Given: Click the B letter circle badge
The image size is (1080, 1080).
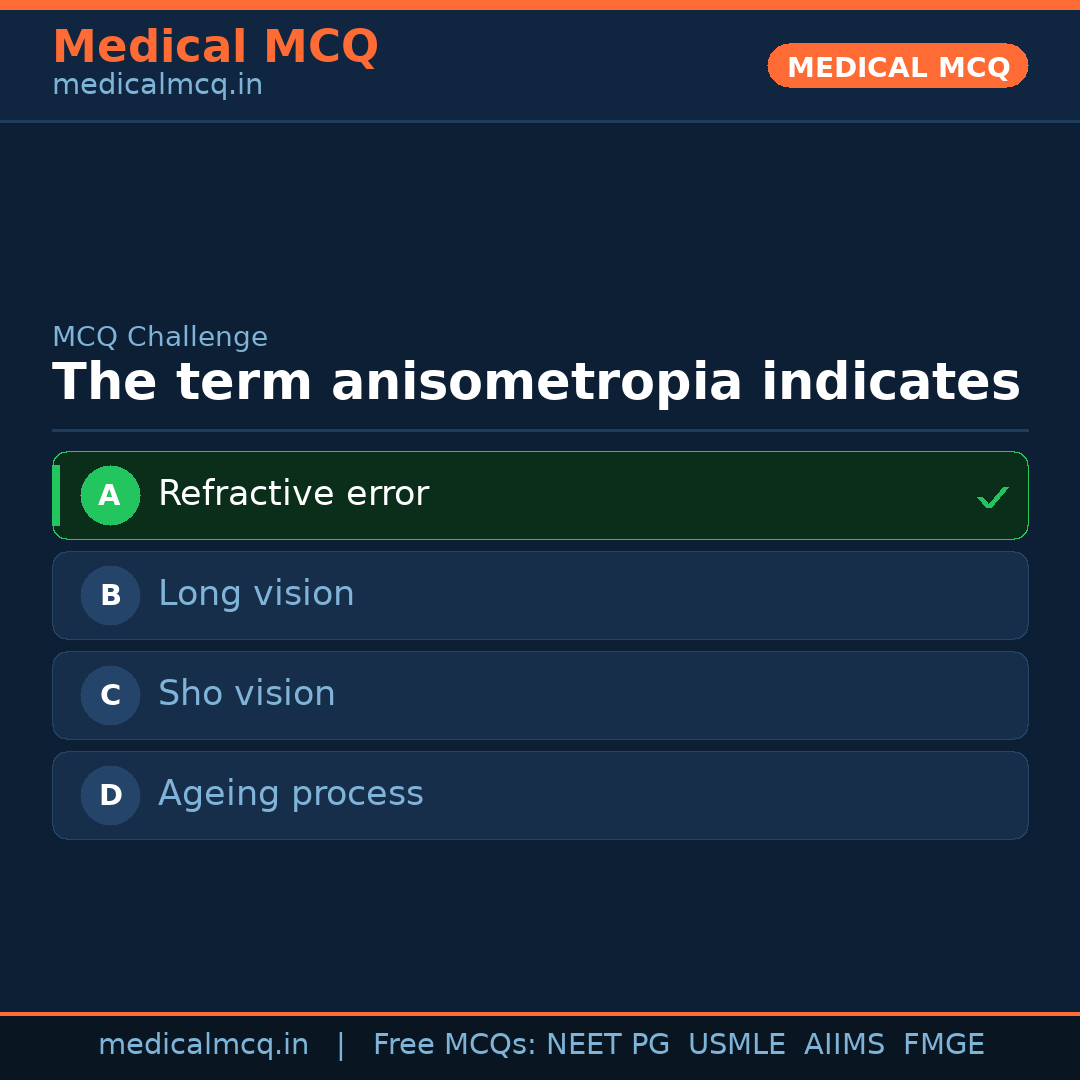Looking at the screenshot, I should 110,595.
